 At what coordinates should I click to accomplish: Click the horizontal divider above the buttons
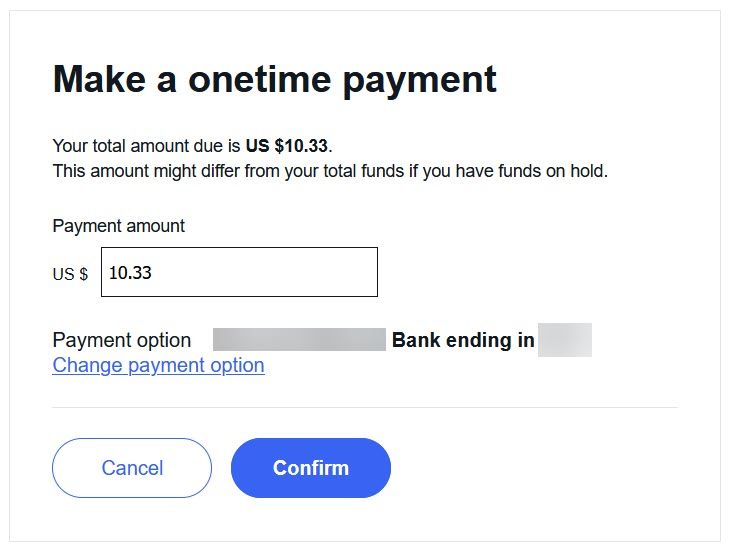click(x=365, y=407)
